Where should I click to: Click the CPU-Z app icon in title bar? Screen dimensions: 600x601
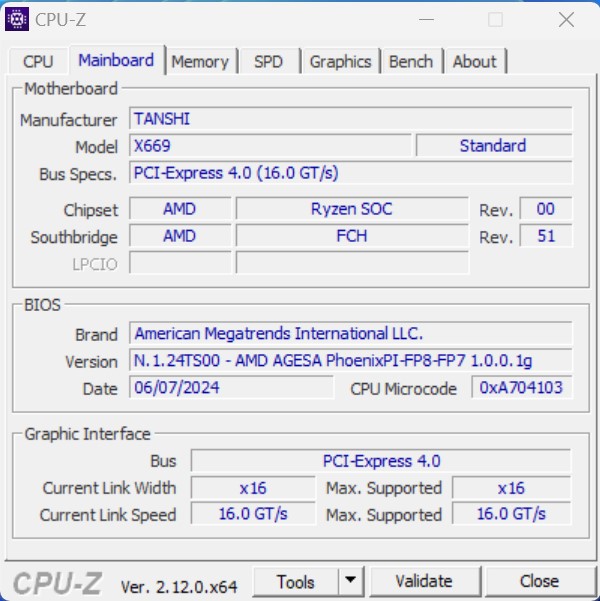point(16,19)
